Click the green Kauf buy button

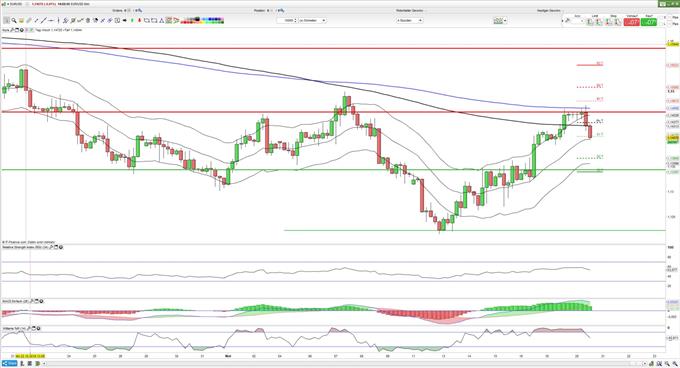[x=649, y=22]
